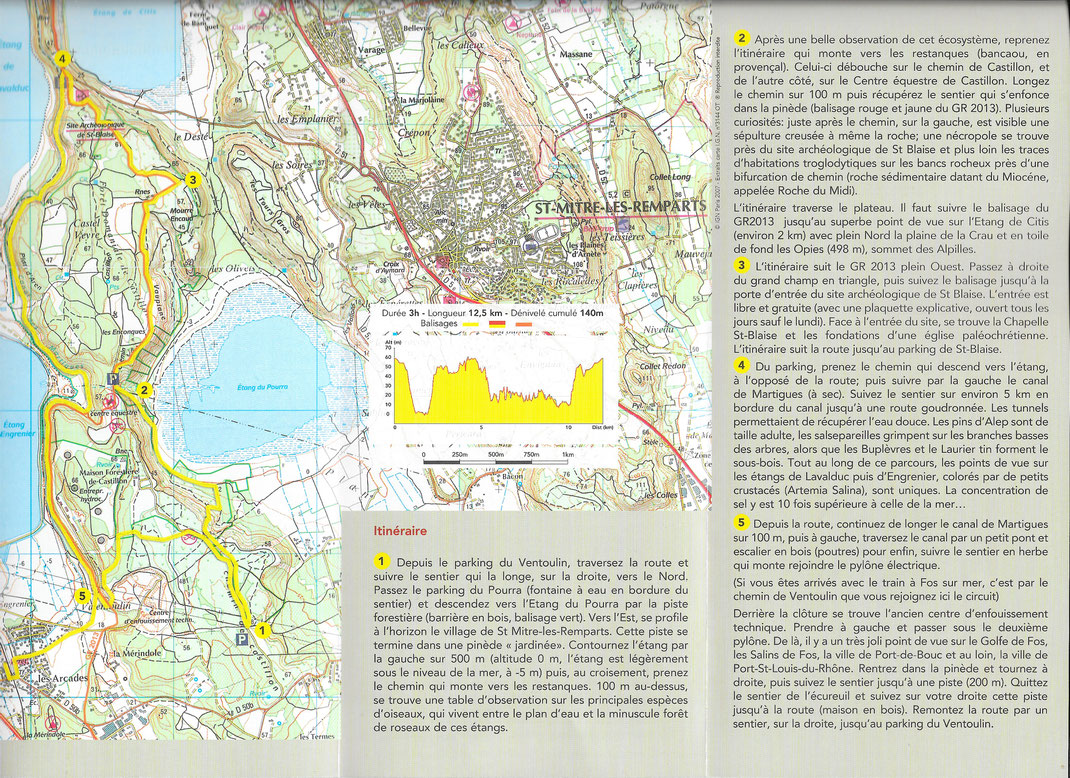This screenshot has height=778, width=1070.
Task: Click the 'Crépon' map label
Action: click(414, 133)
